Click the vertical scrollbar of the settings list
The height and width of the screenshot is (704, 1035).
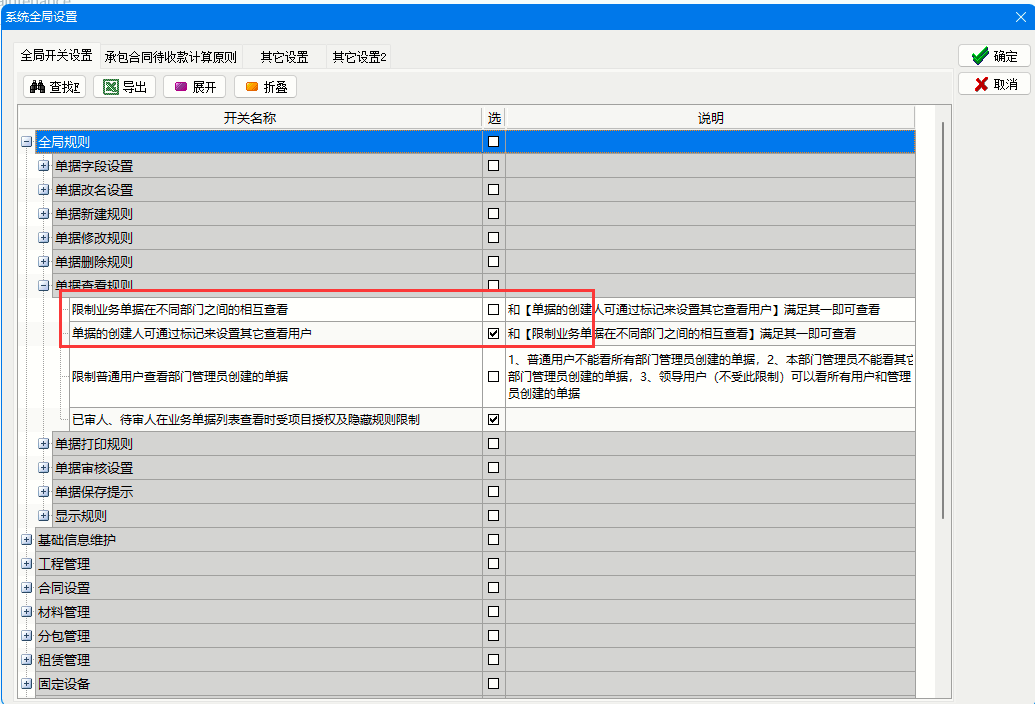pos(942,320)
